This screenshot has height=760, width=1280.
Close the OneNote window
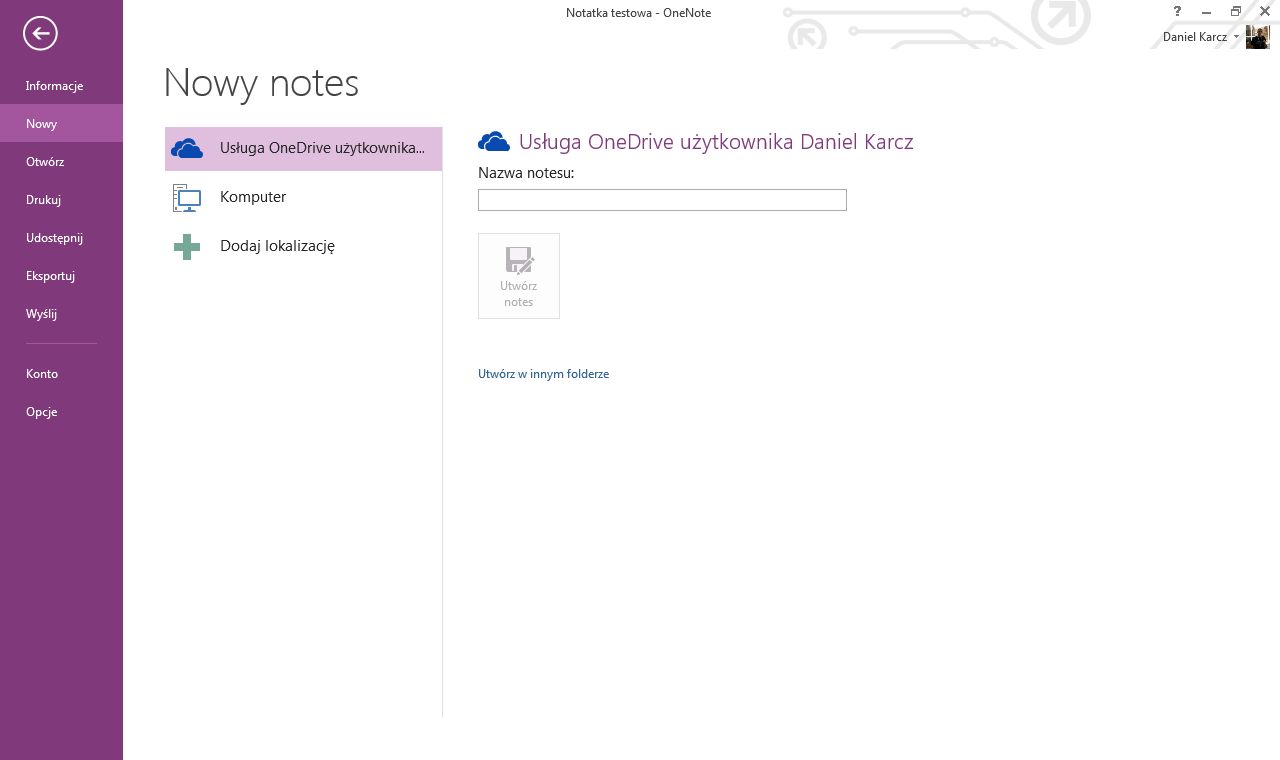pos(1265,11)
